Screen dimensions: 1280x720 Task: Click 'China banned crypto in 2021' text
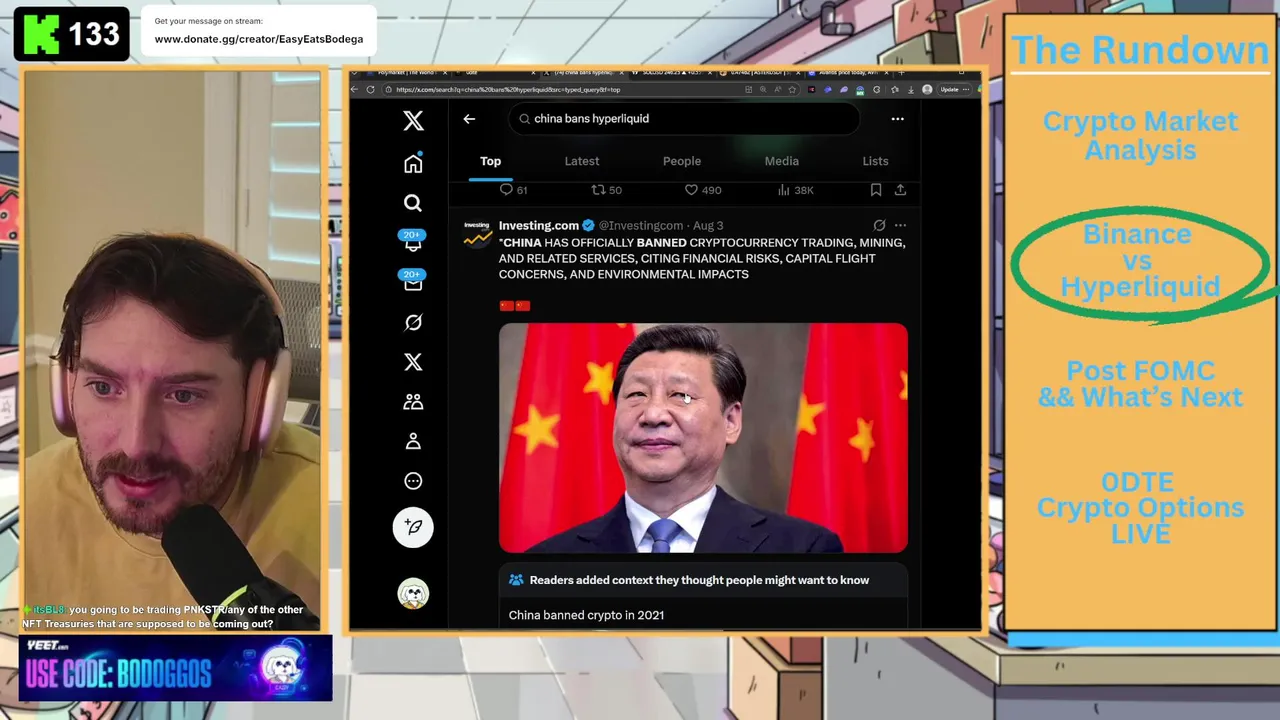tap(586, 615)
